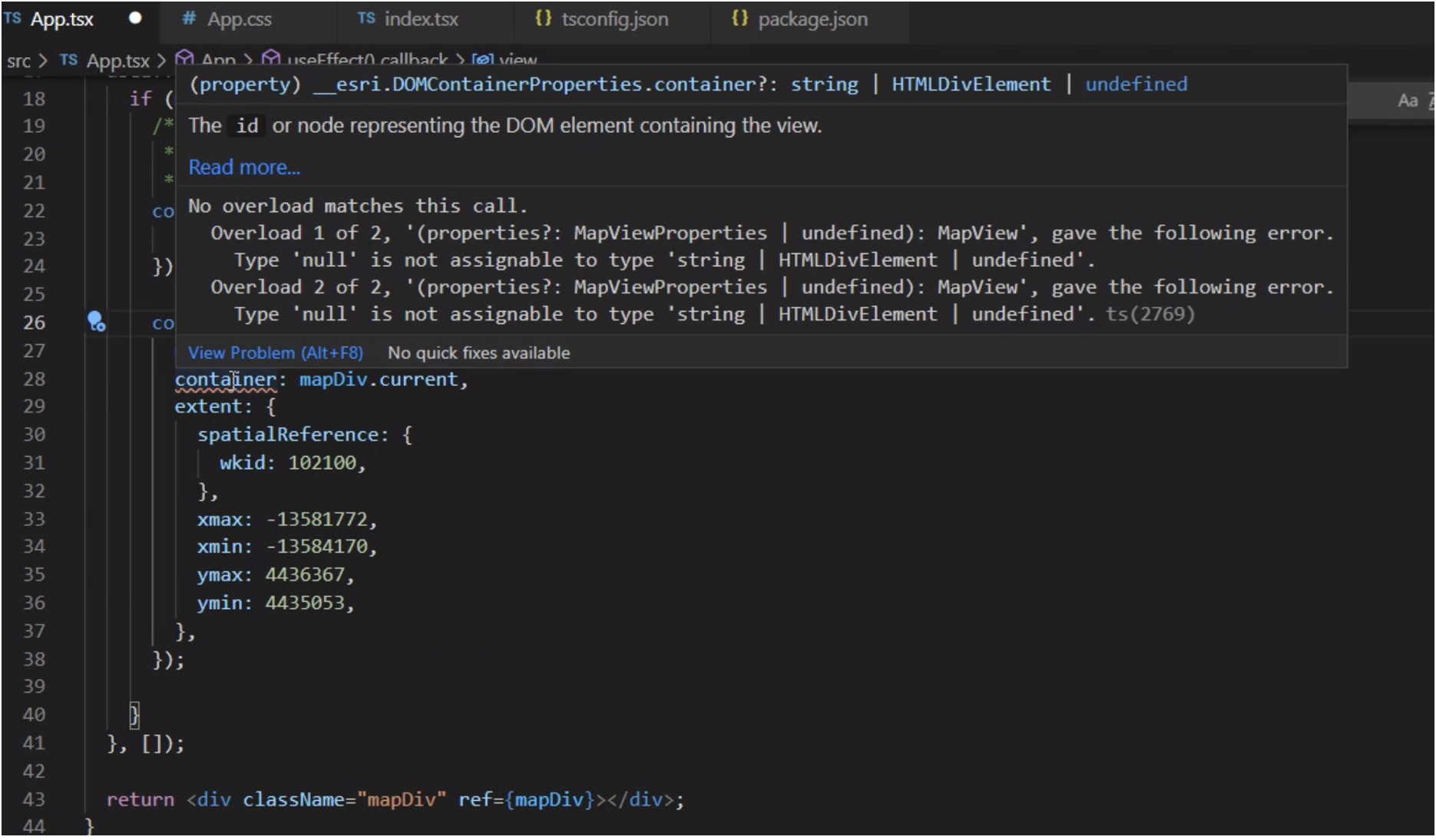The width and height of the screenshot is (1436, 840).
Task: Click the wkid value 102100
Action: [322, 463]
